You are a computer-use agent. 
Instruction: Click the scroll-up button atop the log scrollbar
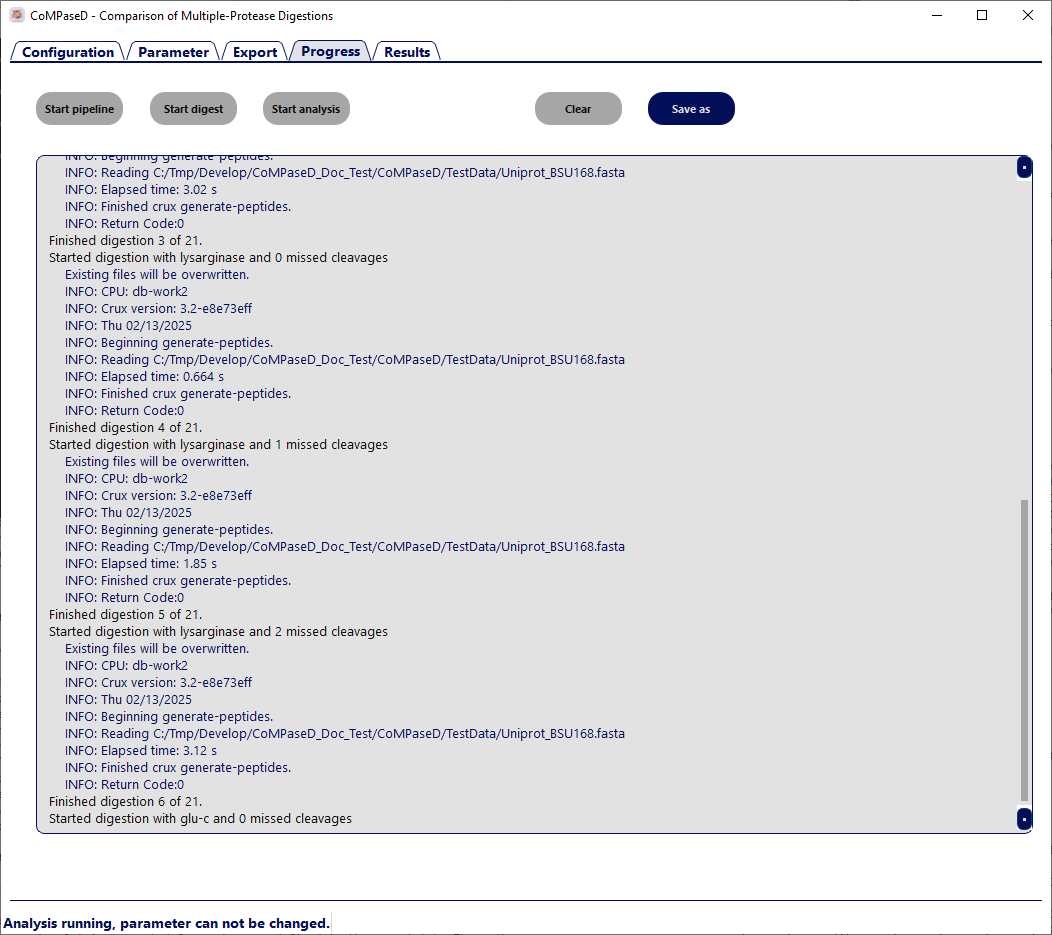1024,167
